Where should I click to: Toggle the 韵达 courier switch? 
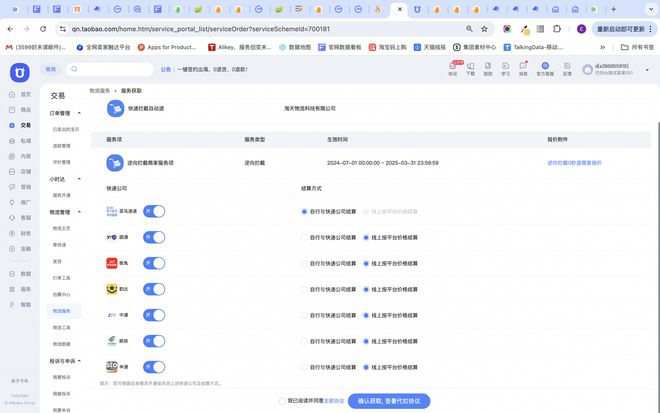(x=154, y=289)
